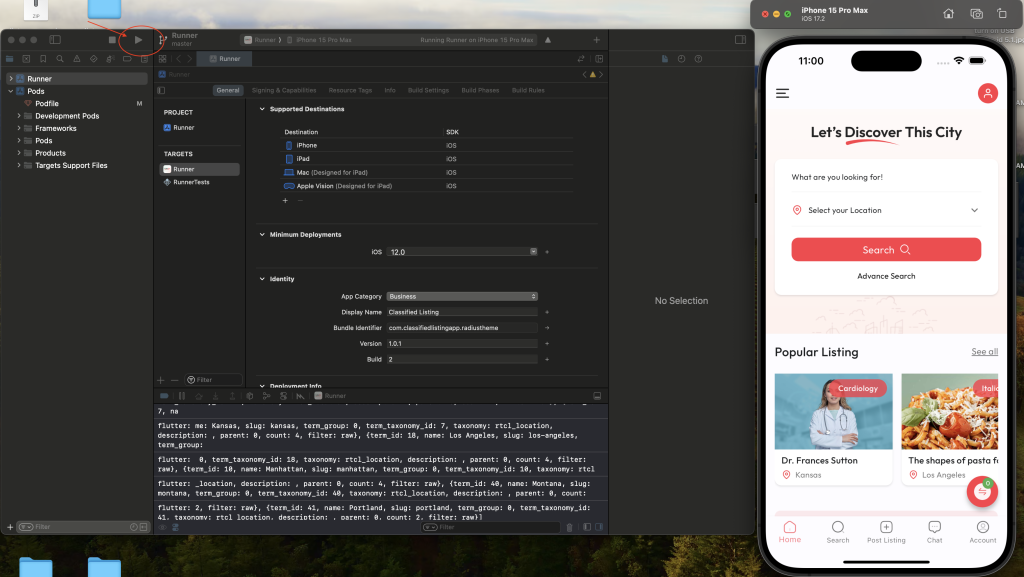This screenshot has height=577, width=1024.
Task: Switch to Signing & Capabilities tab
Action: pos(284,91)
